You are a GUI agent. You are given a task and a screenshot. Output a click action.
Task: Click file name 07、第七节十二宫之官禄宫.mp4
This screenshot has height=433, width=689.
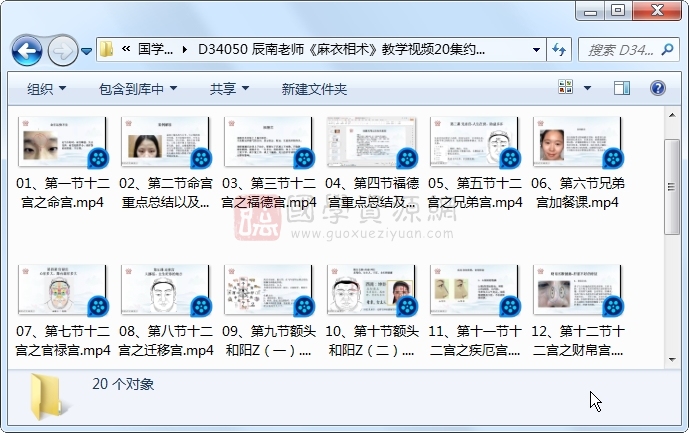(62, 341)
